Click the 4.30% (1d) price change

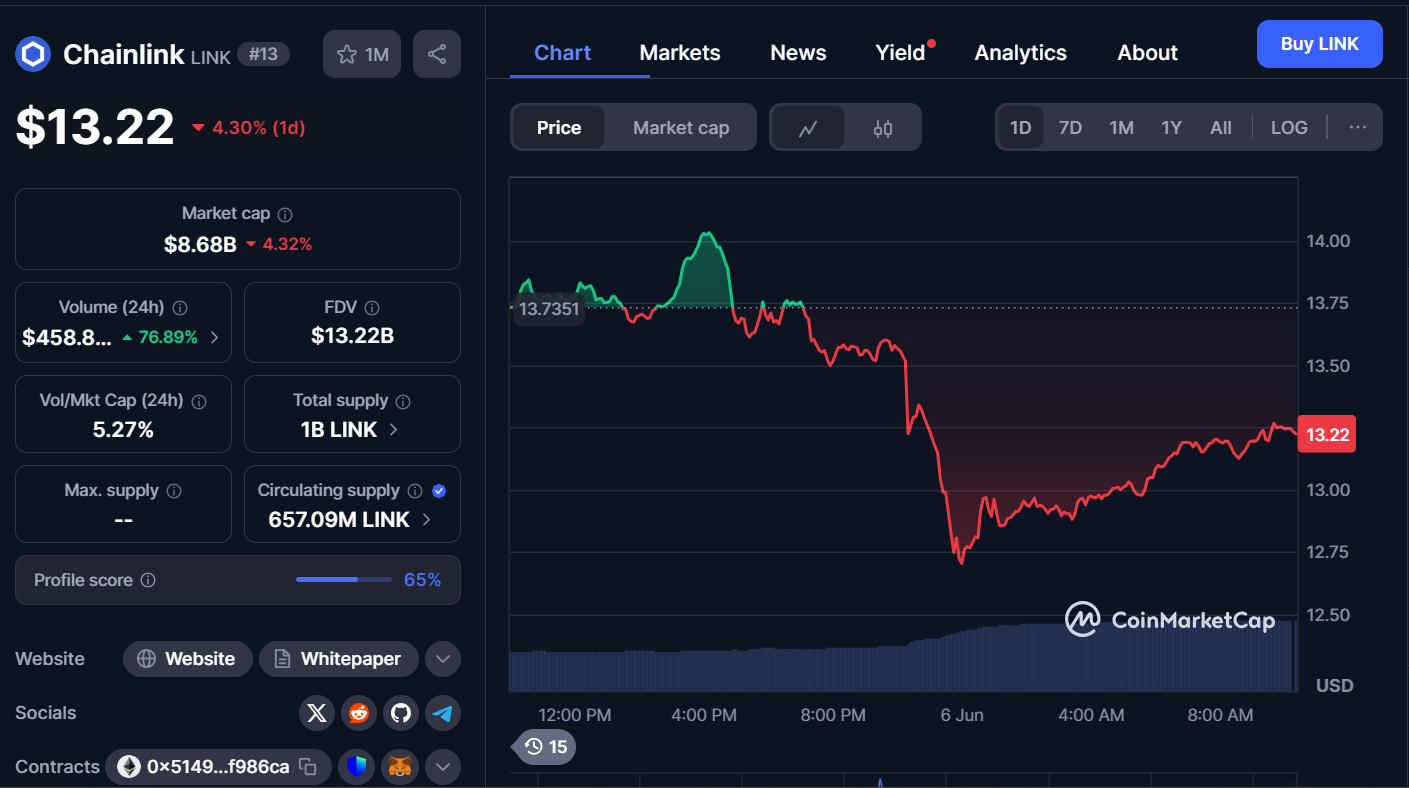248,128
